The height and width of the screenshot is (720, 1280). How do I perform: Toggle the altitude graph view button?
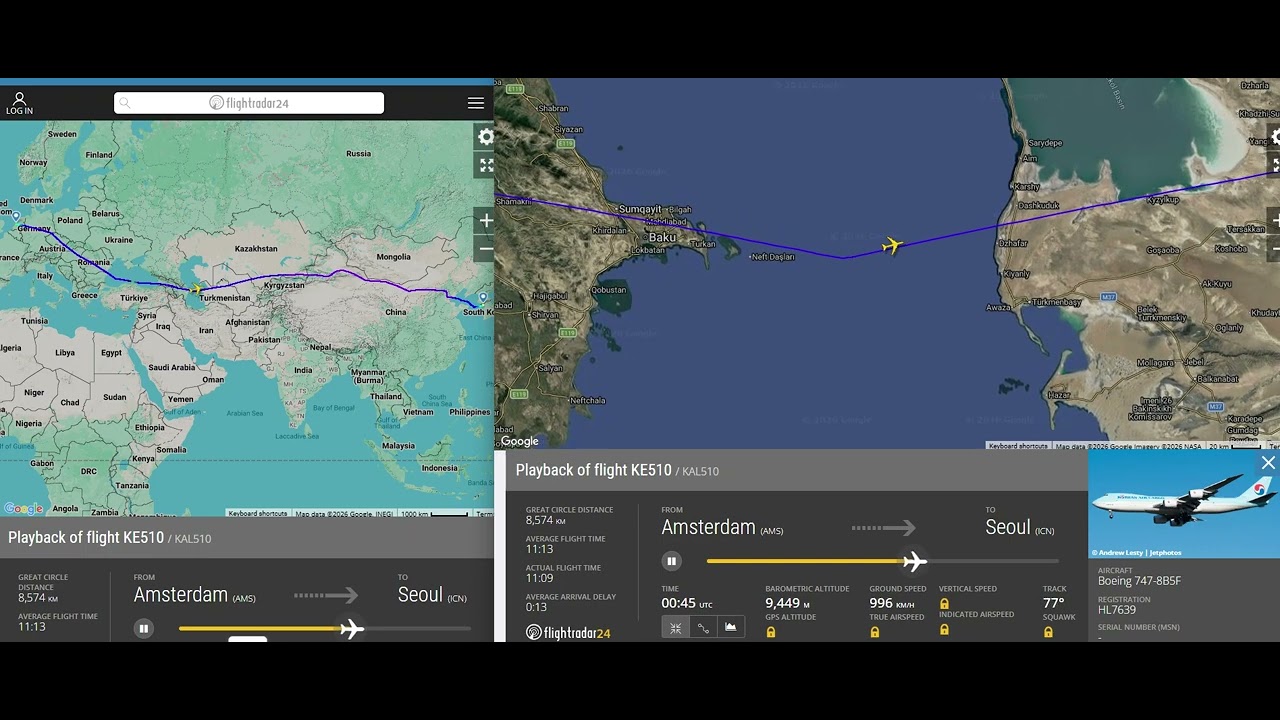point(730,627)
